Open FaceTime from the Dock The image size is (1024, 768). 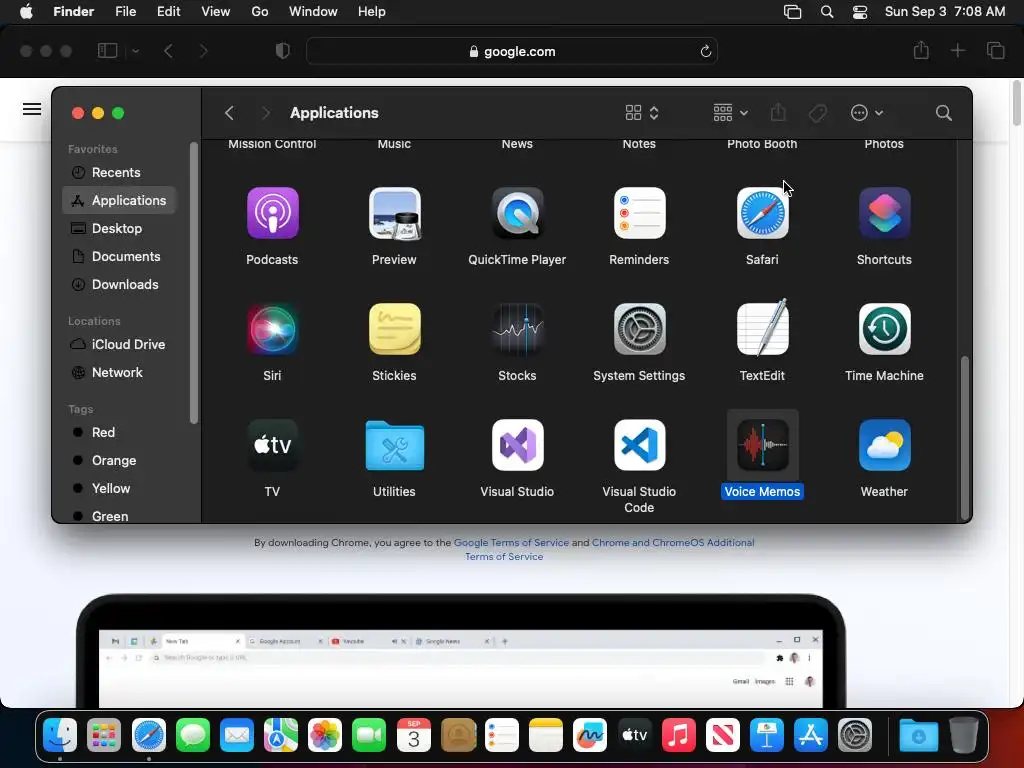point(369,736)
